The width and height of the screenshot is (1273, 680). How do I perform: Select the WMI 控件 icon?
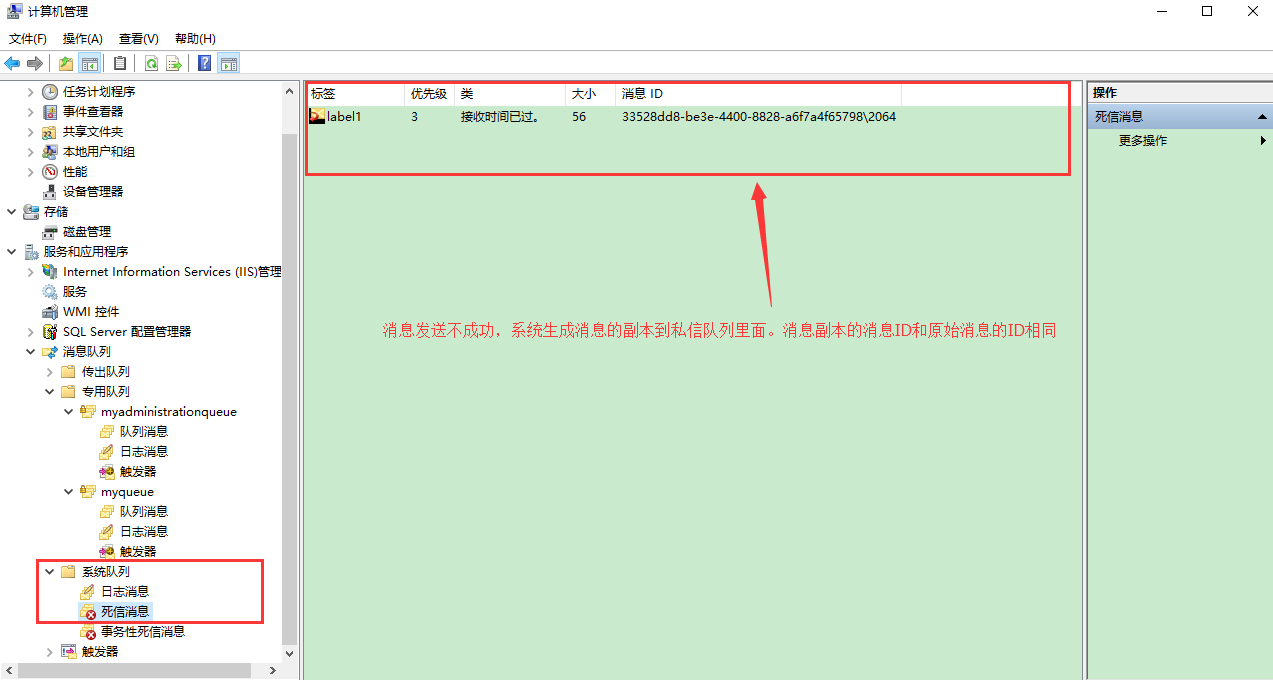[50, 311]
